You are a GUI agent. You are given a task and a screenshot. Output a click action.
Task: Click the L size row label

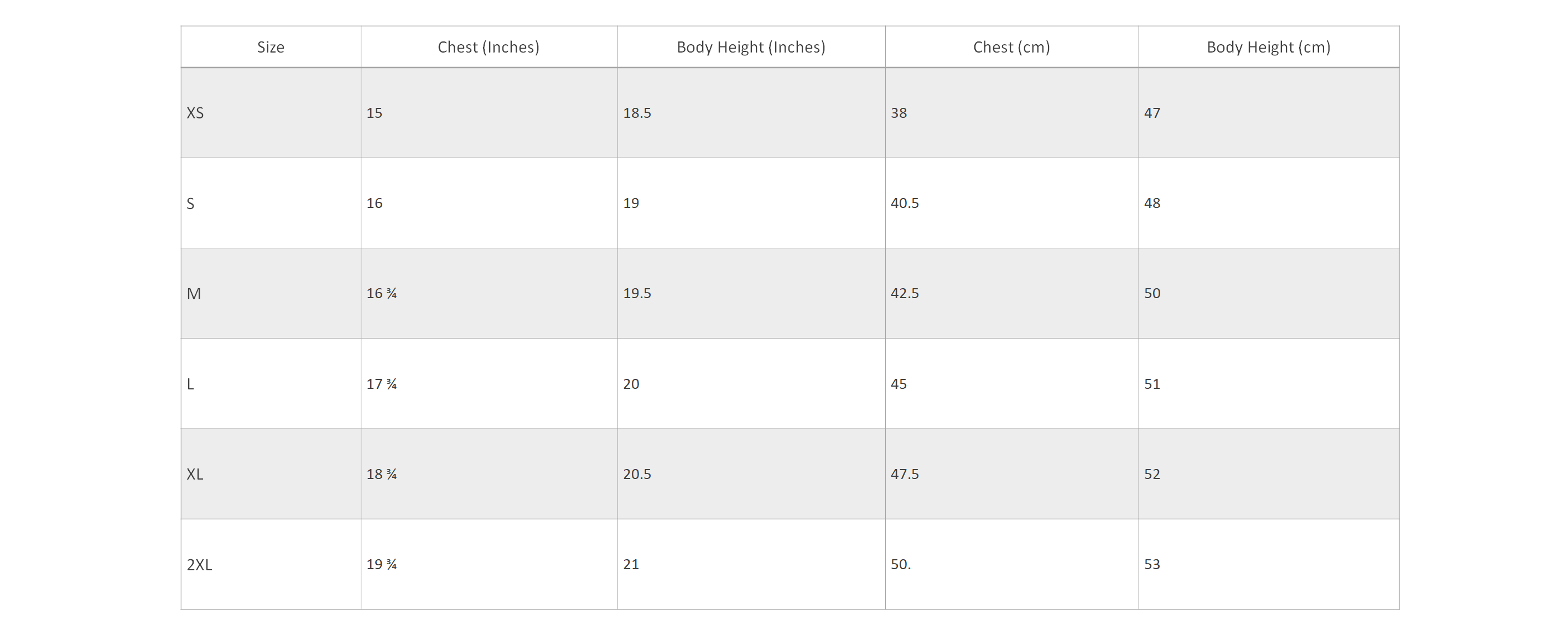point(271,383)
